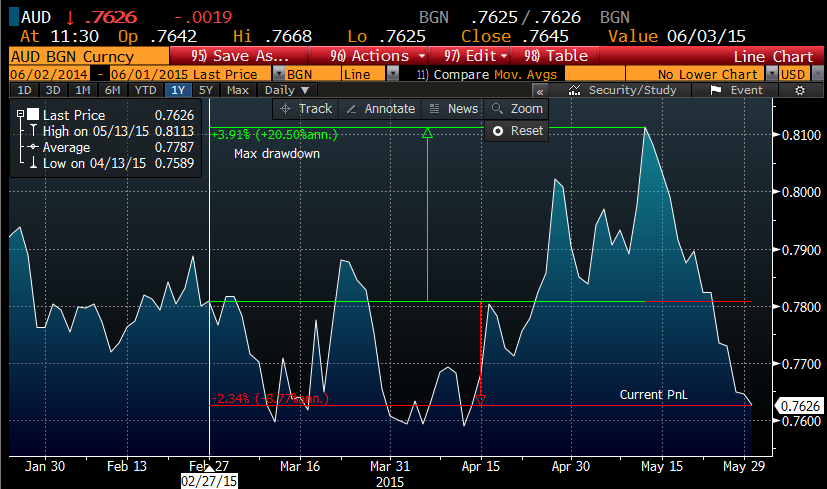The width and height of the screenshot is (827, 489).
Task: Collapse the Last Price legend tree
Action: coord(20,115)
